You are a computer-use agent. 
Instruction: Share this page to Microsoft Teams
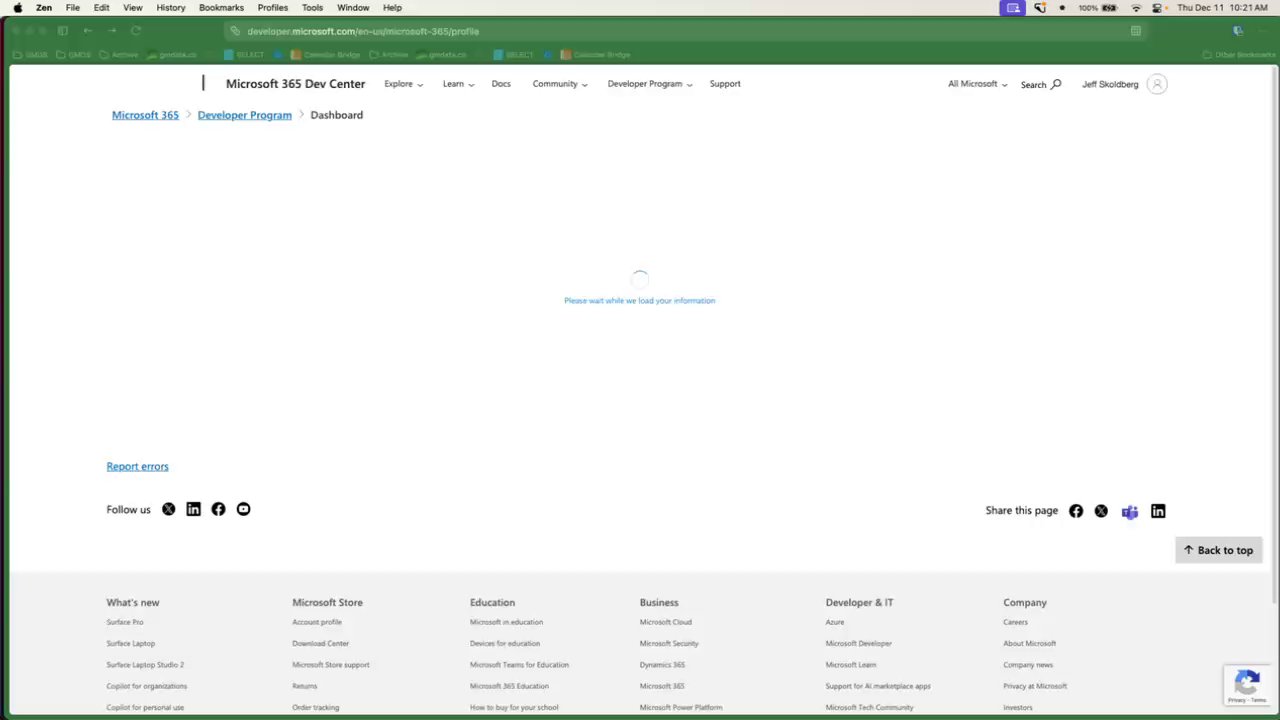point(1130,511)
